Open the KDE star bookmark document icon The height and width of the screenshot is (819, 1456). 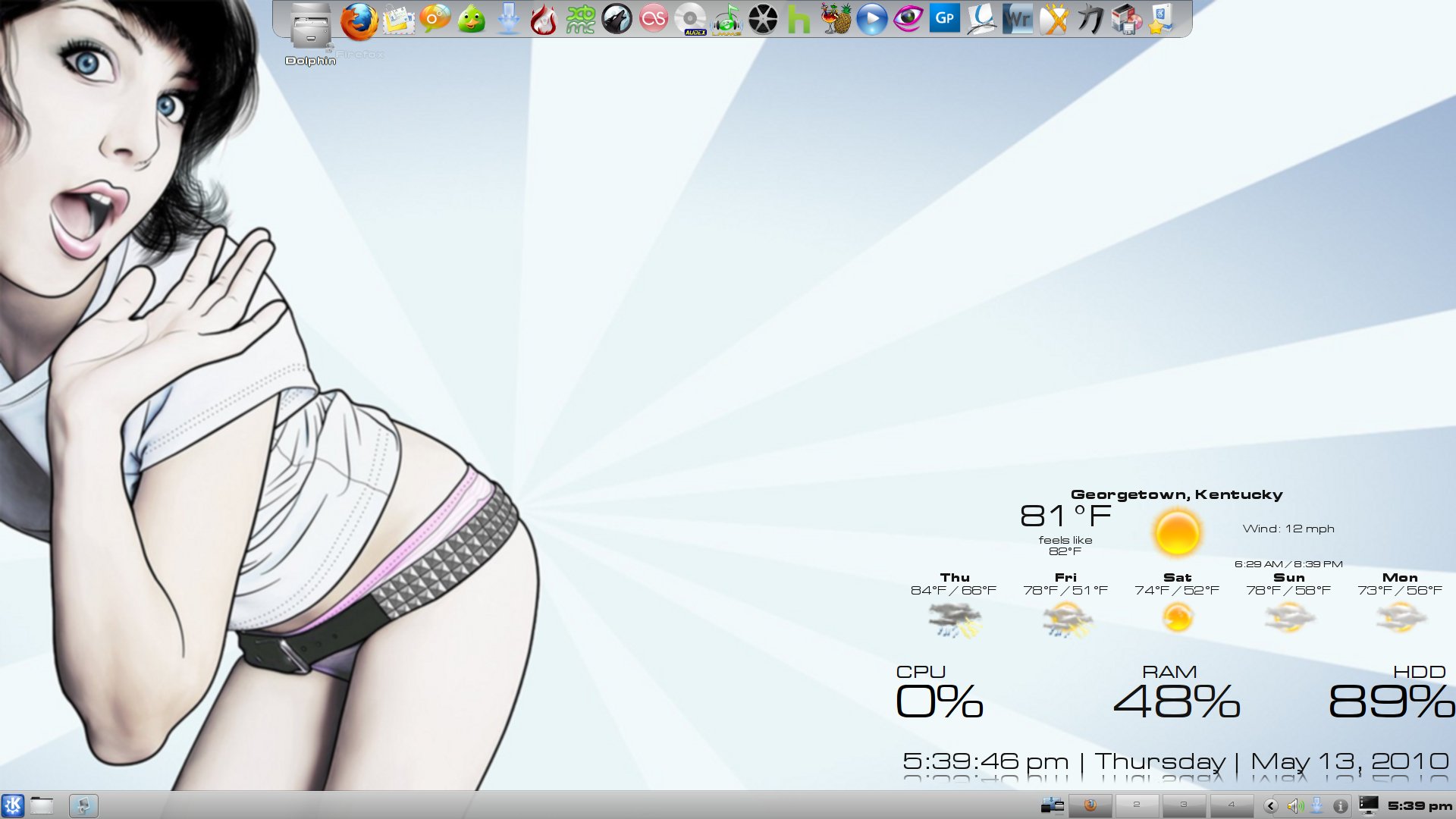coord(1163,19)
